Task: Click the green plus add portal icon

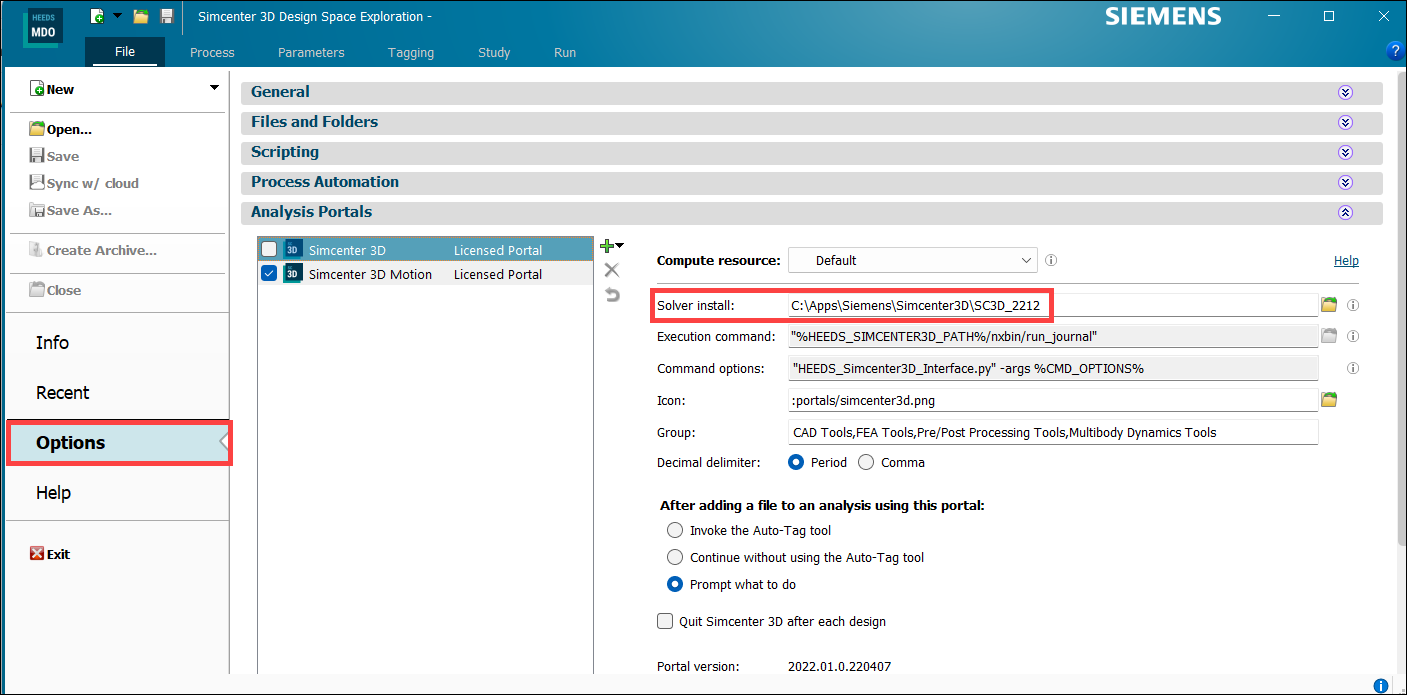Action: 607,246
